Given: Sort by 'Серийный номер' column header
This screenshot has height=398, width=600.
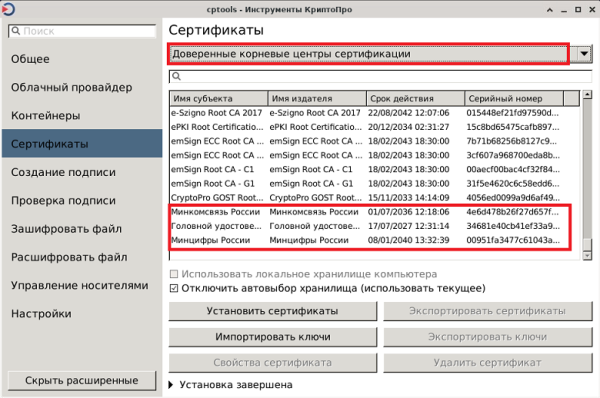Looking at the screenshot, I should [x=514, y=98].
